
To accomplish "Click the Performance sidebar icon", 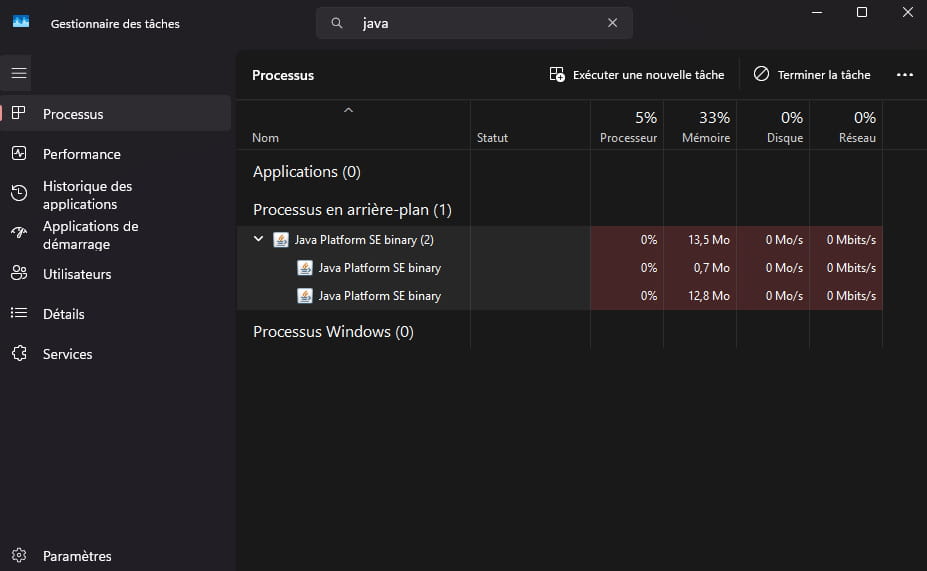I will coord(19,154).
